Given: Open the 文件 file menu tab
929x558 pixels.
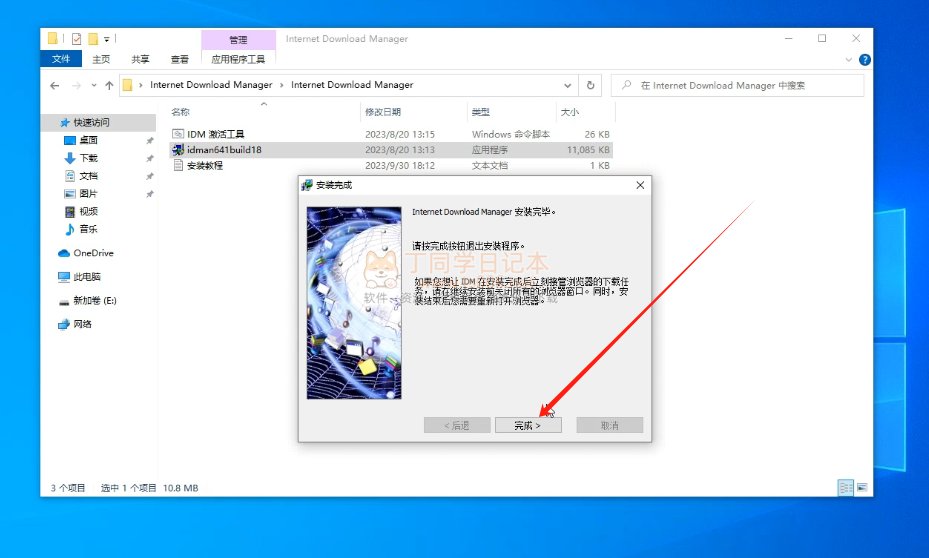Looking at the screenshot, I should (x=60, y=59).
